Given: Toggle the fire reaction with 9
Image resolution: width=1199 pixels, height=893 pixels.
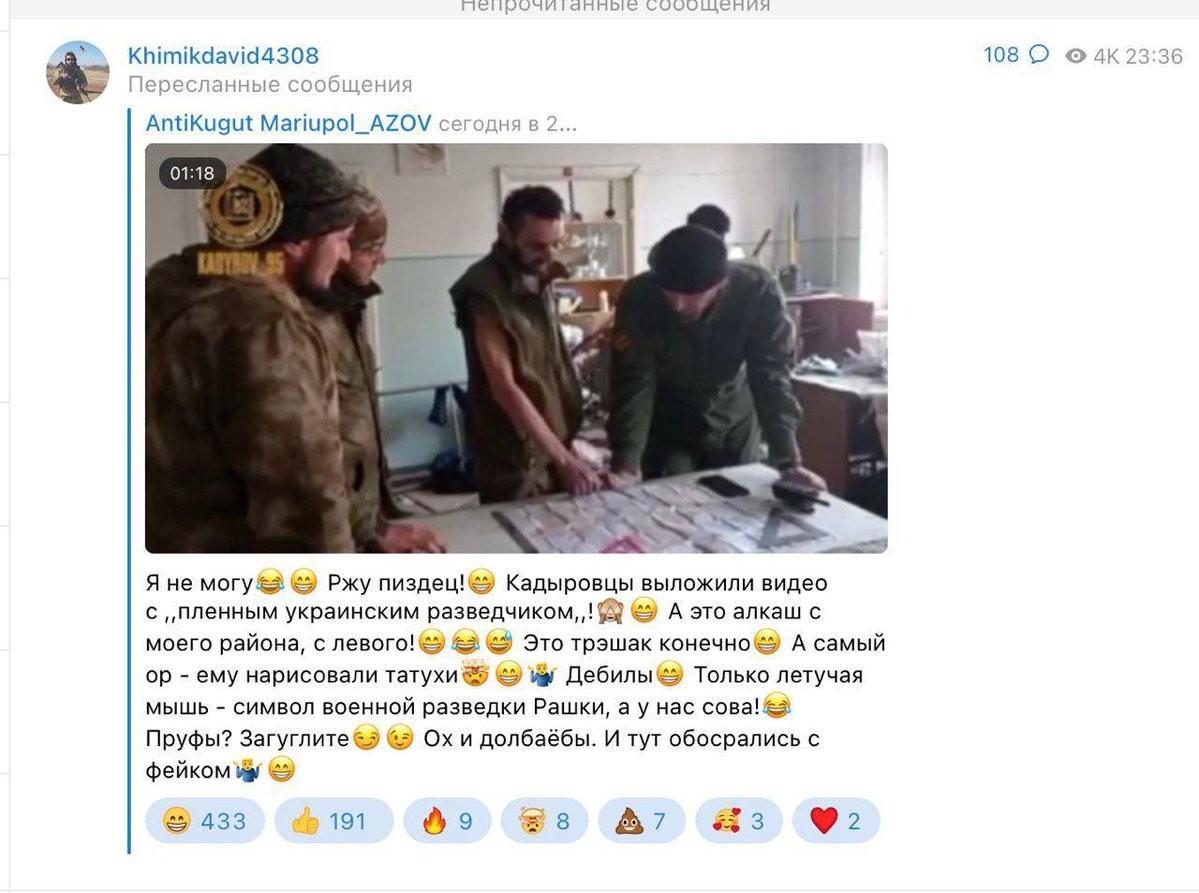Looking at the screenshot, I should point(447,820).
